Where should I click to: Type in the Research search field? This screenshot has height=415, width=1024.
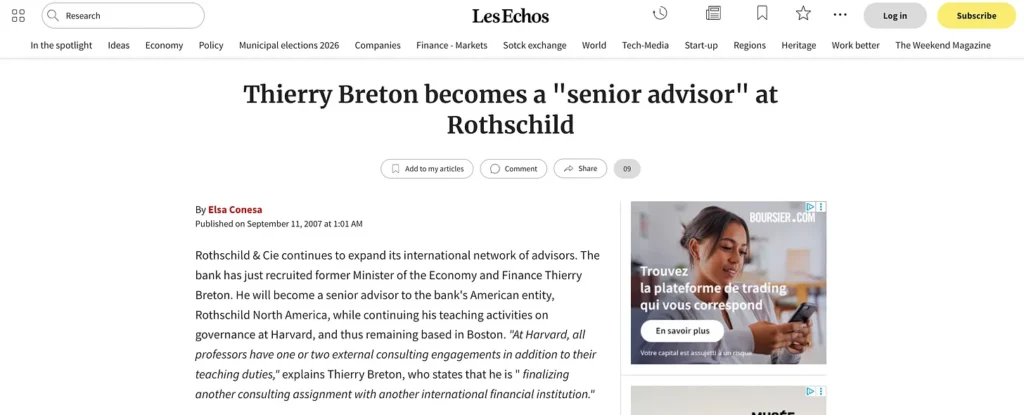(130, 16)
